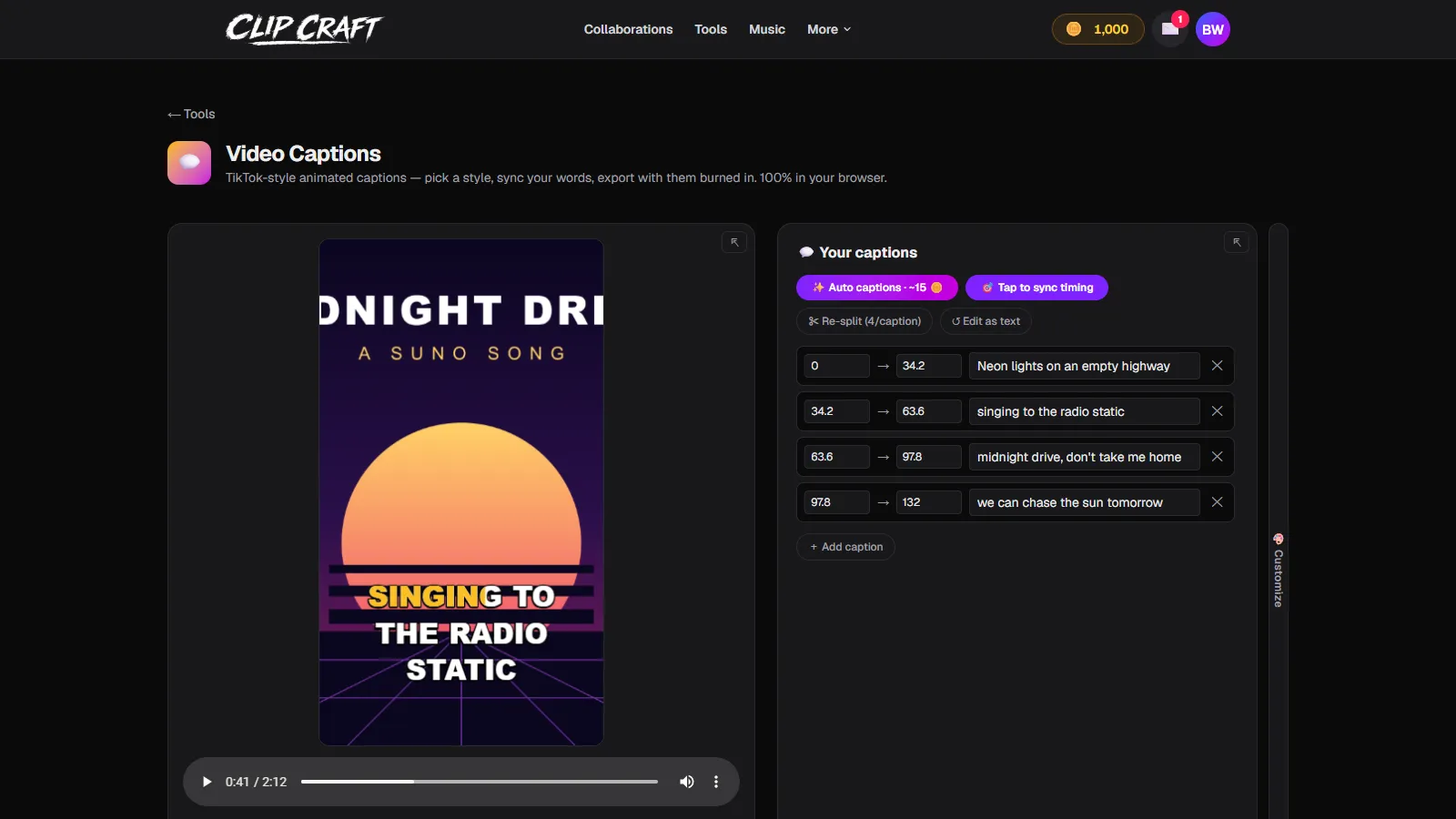The image size is (1456, 819).
Task: Mute the video audio
Action: [x=687, y=782]
